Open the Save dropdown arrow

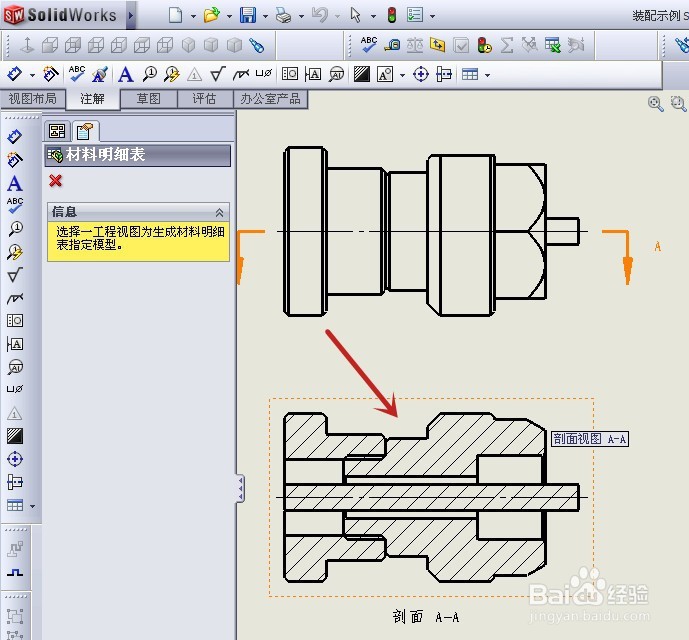pyautogui.click(x=265, y=16)
